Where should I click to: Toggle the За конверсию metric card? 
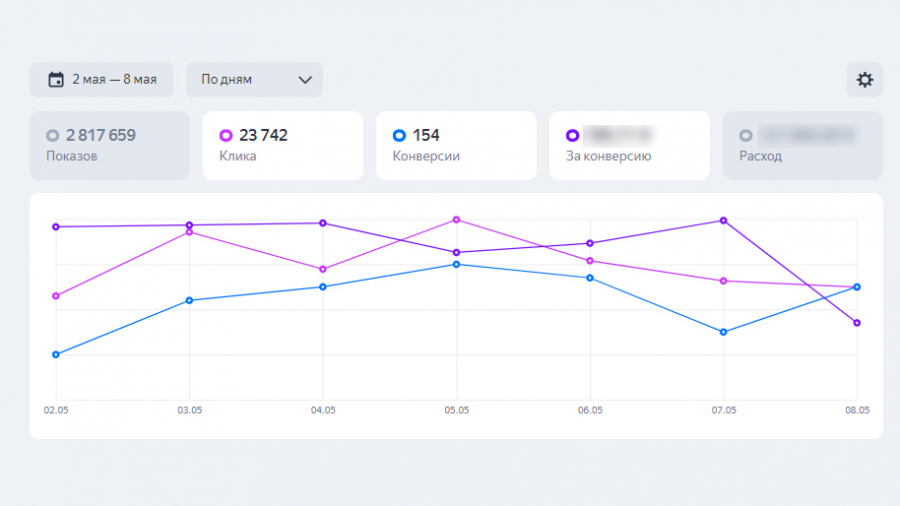click(x=629, y=146)
